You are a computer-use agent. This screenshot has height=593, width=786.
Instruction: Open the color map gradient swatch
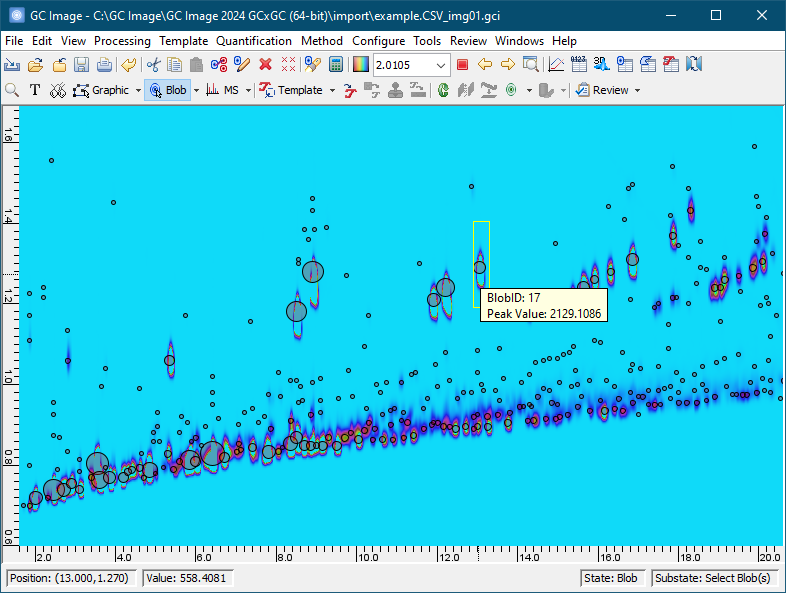pyautogui.click(x=361, y=65)
